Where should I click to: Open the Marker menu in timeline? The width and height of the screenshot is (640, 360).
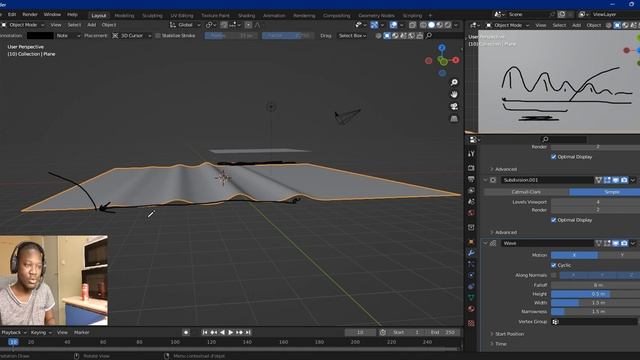click(81, 332)
